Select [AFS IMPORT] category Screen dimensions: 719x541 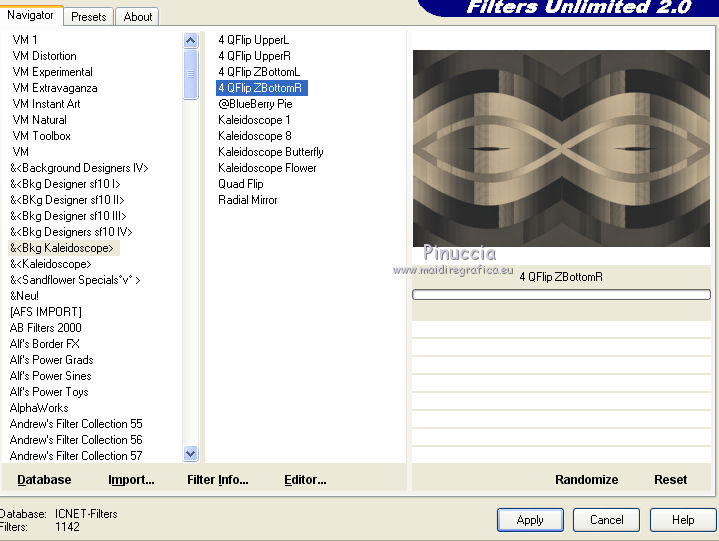(x=46, y=312)
